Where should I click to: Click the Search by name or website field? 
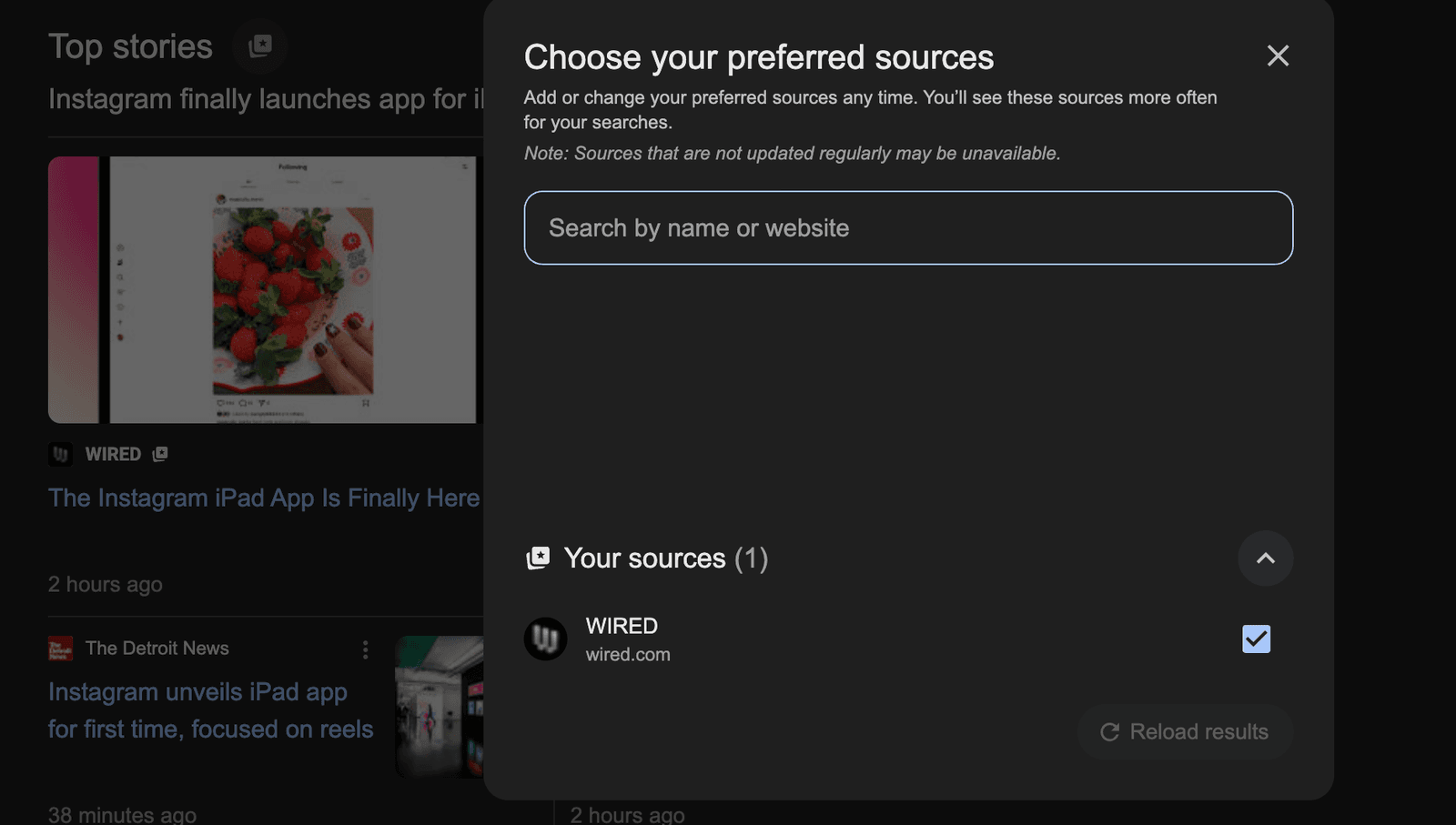click(907, 228)
